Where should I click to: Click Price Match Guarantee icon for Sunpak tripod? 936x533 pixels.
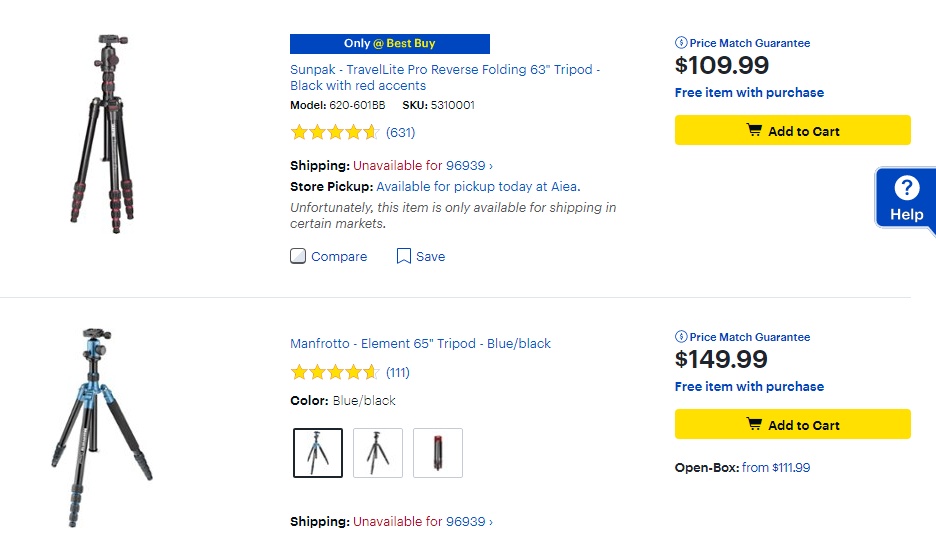coord(681,43)
